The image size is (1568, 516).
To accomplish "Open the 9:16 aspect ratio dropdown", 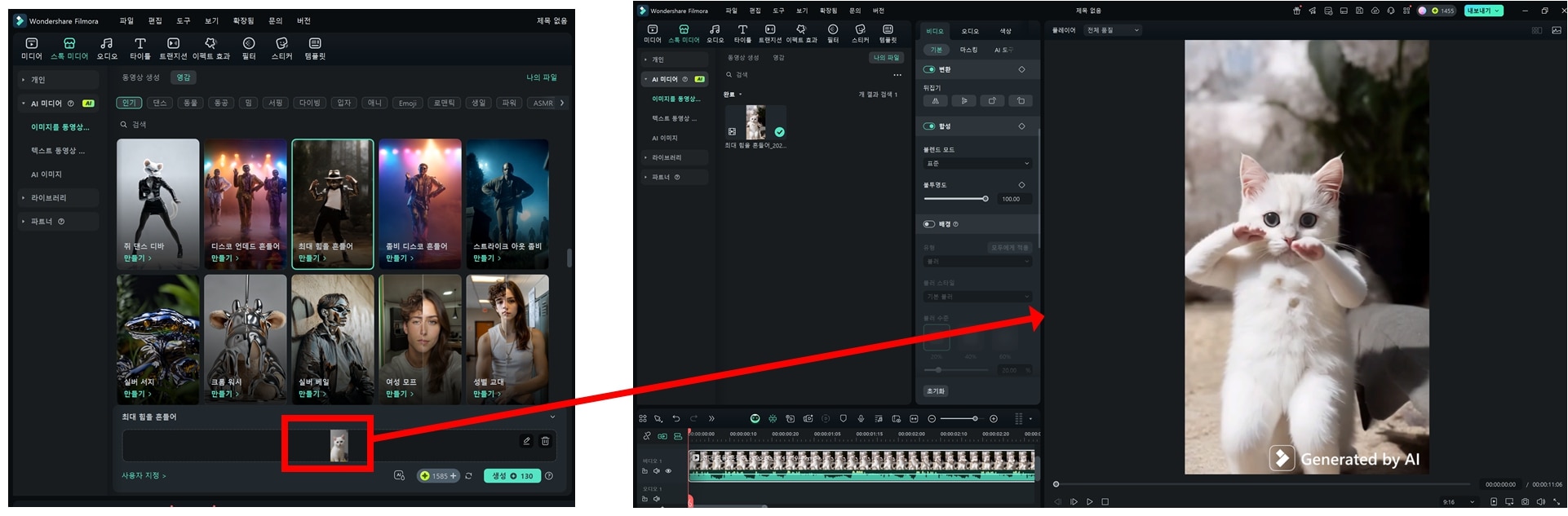I will tap(1459, 502).
